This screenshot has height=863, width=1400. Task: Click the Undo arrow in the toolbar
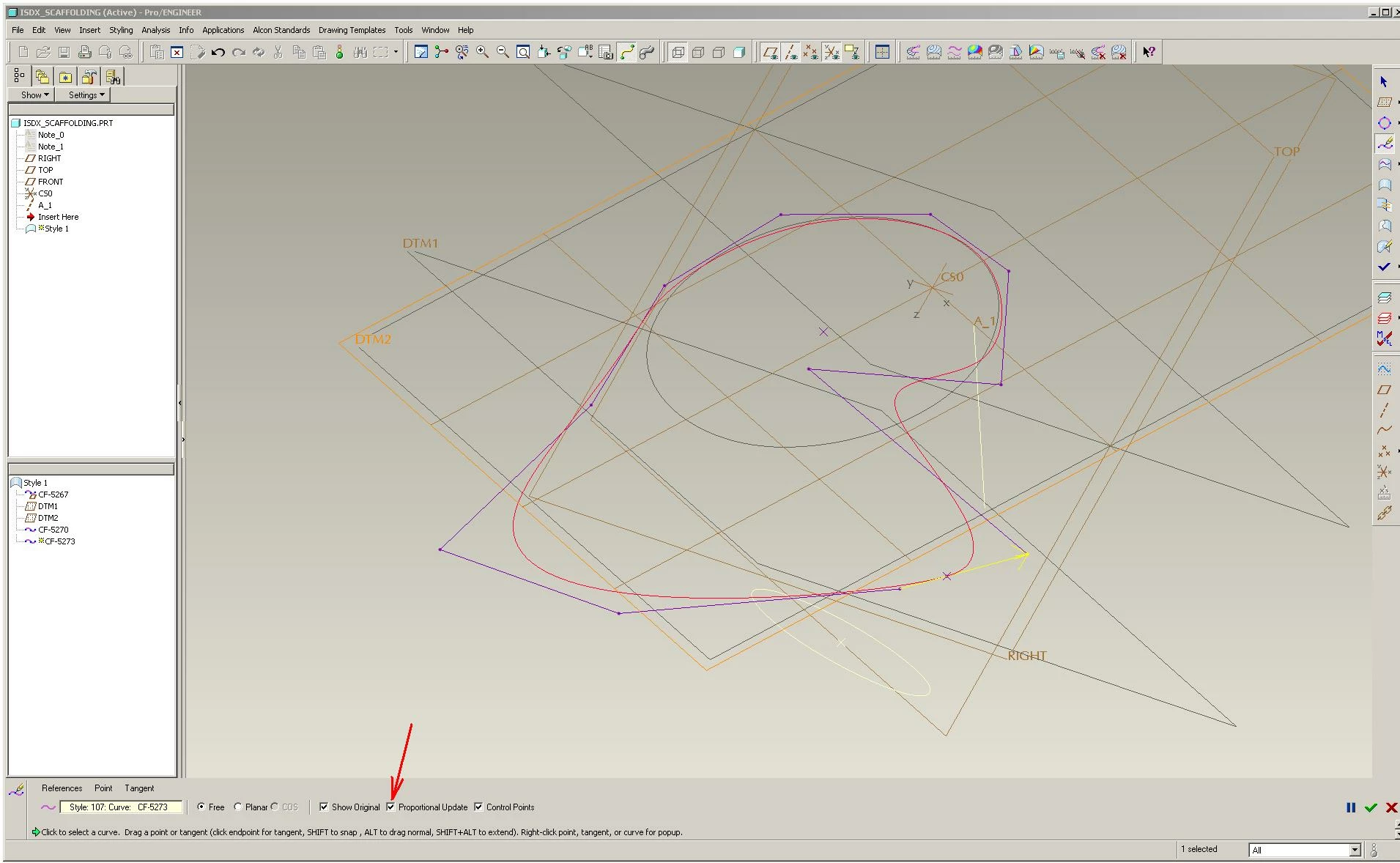[x=218, y=52]
